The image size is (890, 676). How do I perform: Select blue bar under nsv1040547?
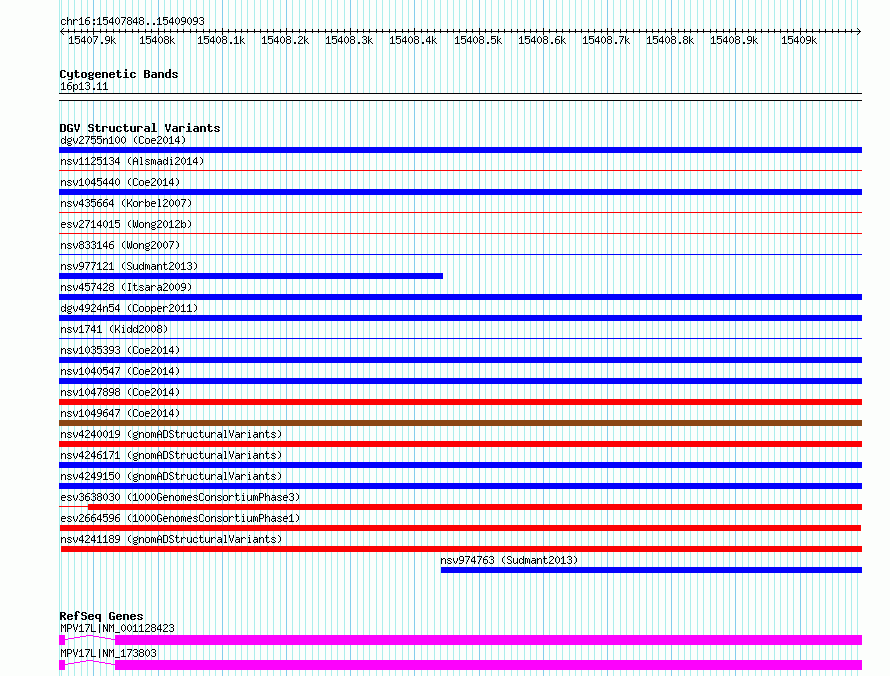click(460, 381)
